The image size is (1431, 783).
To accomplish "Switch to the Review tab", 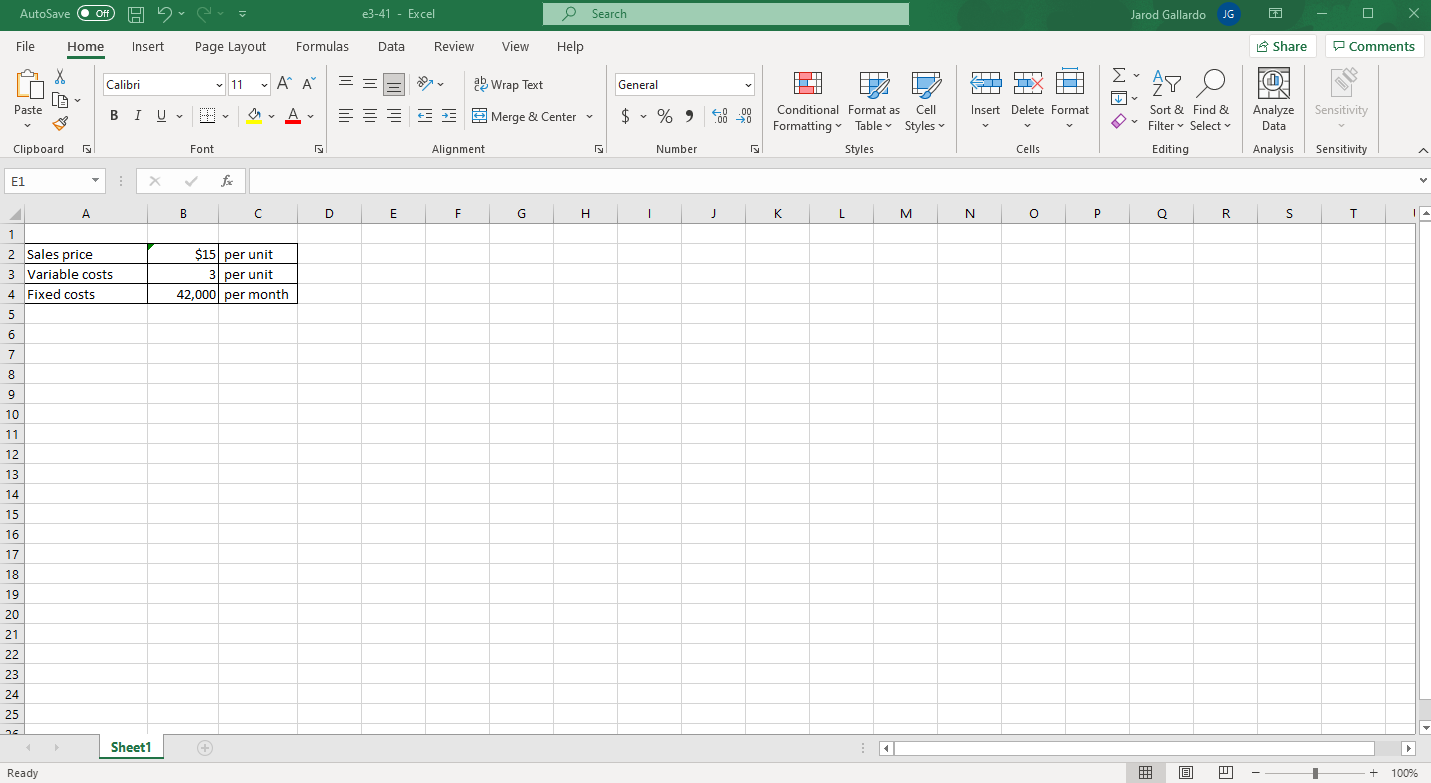I will [454, 46].
